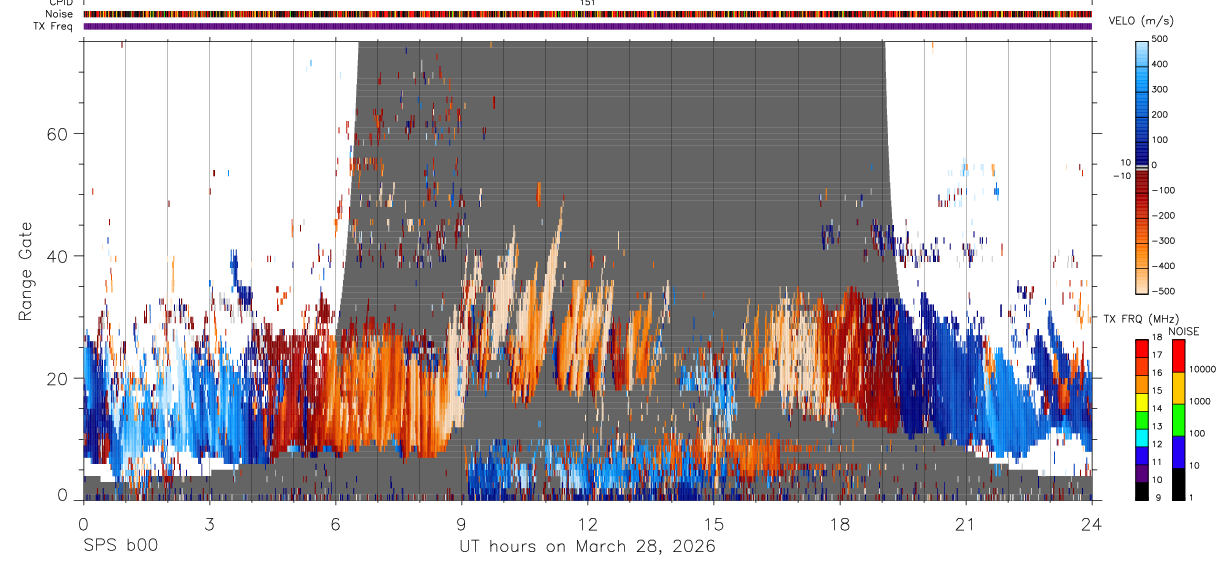Click the x-axis hour label "24"
Screen dimensions: 1228x567
(x=1091, y=523)
